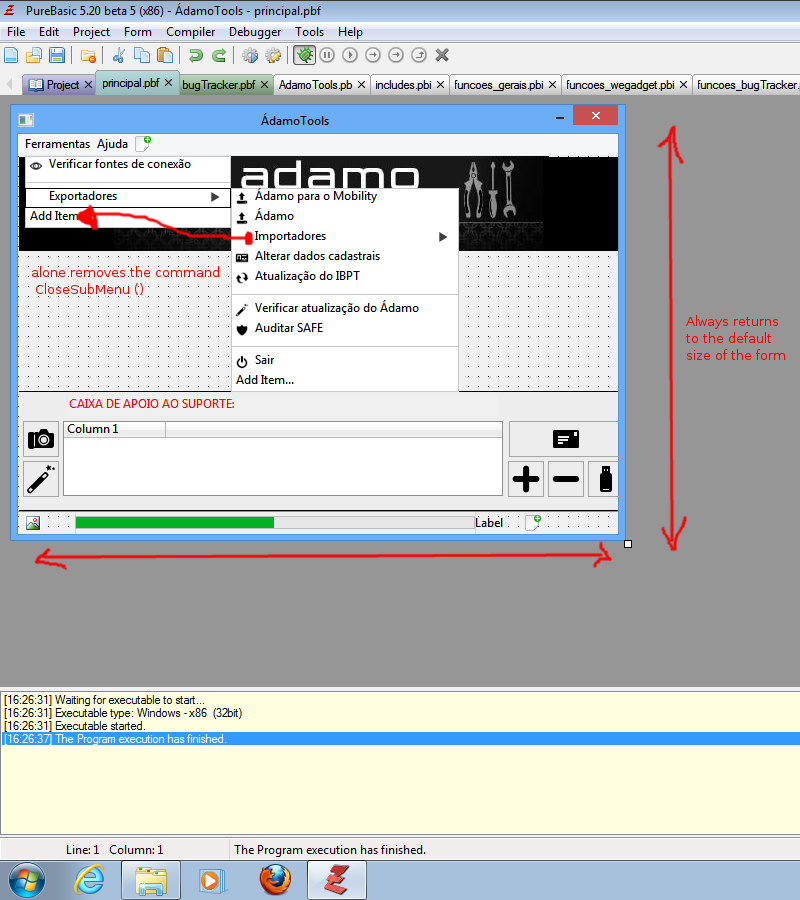Image resolution: width=800 pixels, height=900 pixels.
Task: Click the magic wand button
Action: [41, 479]
